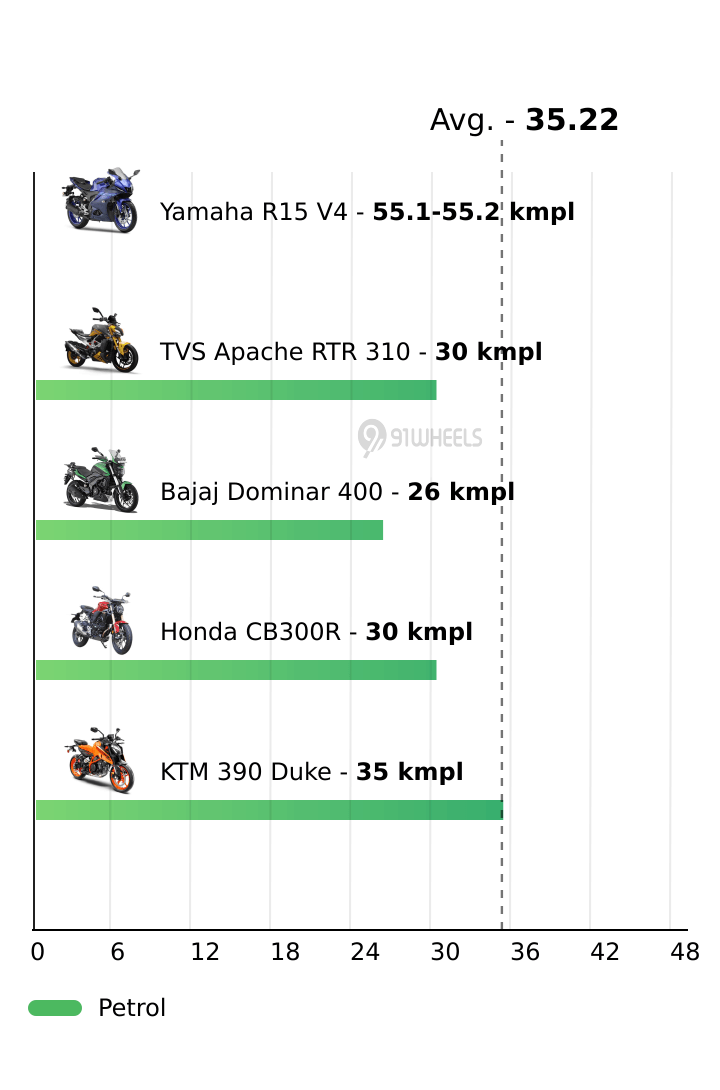Click the Petrol legend label
The image size is (720, 1090).
[x=132, y=1008]
